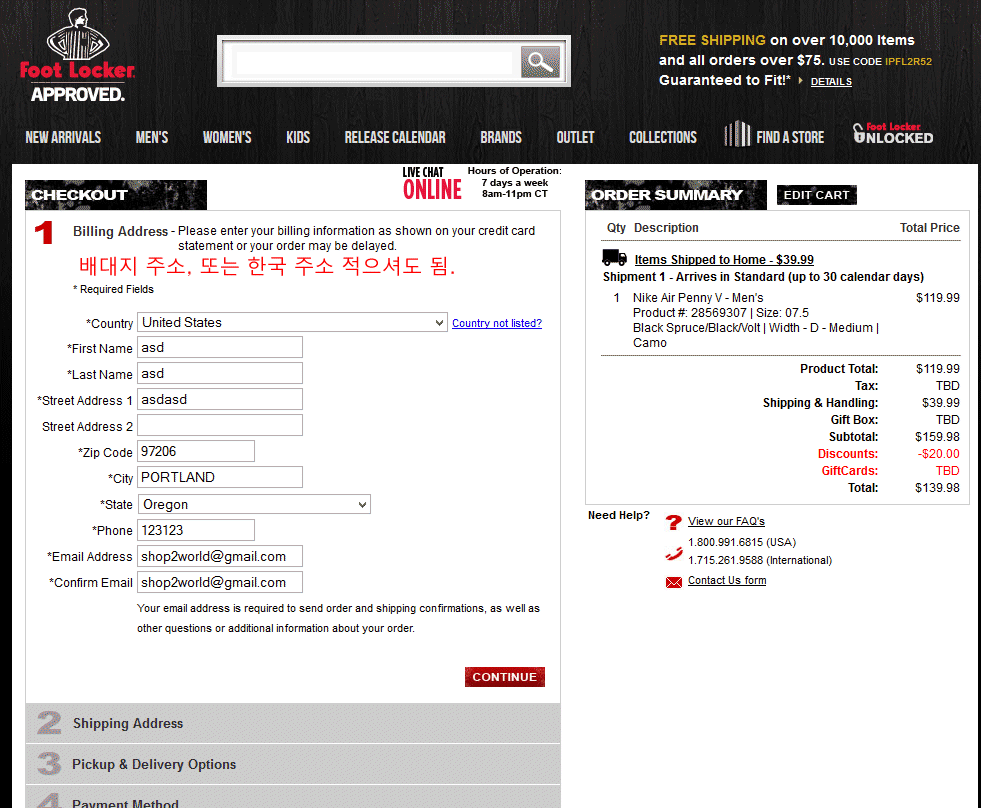This screenshot has height=808, width=981.
Task: Click the shipping truck icon
Action: tap(615, 259)
